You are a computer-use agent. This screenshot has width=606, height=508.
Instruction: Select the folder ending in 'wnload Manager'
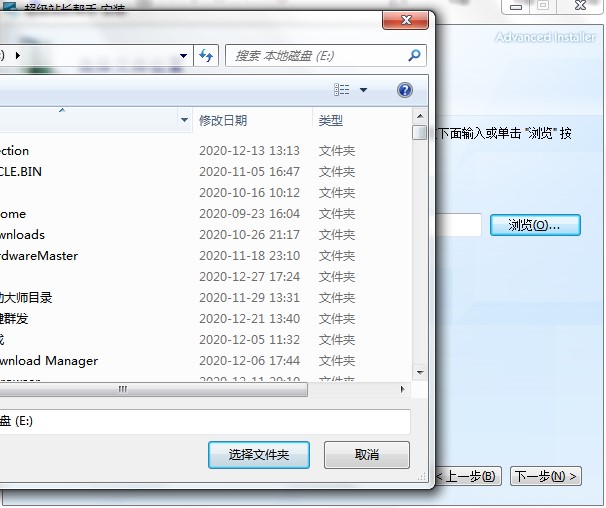click(49, 361)
